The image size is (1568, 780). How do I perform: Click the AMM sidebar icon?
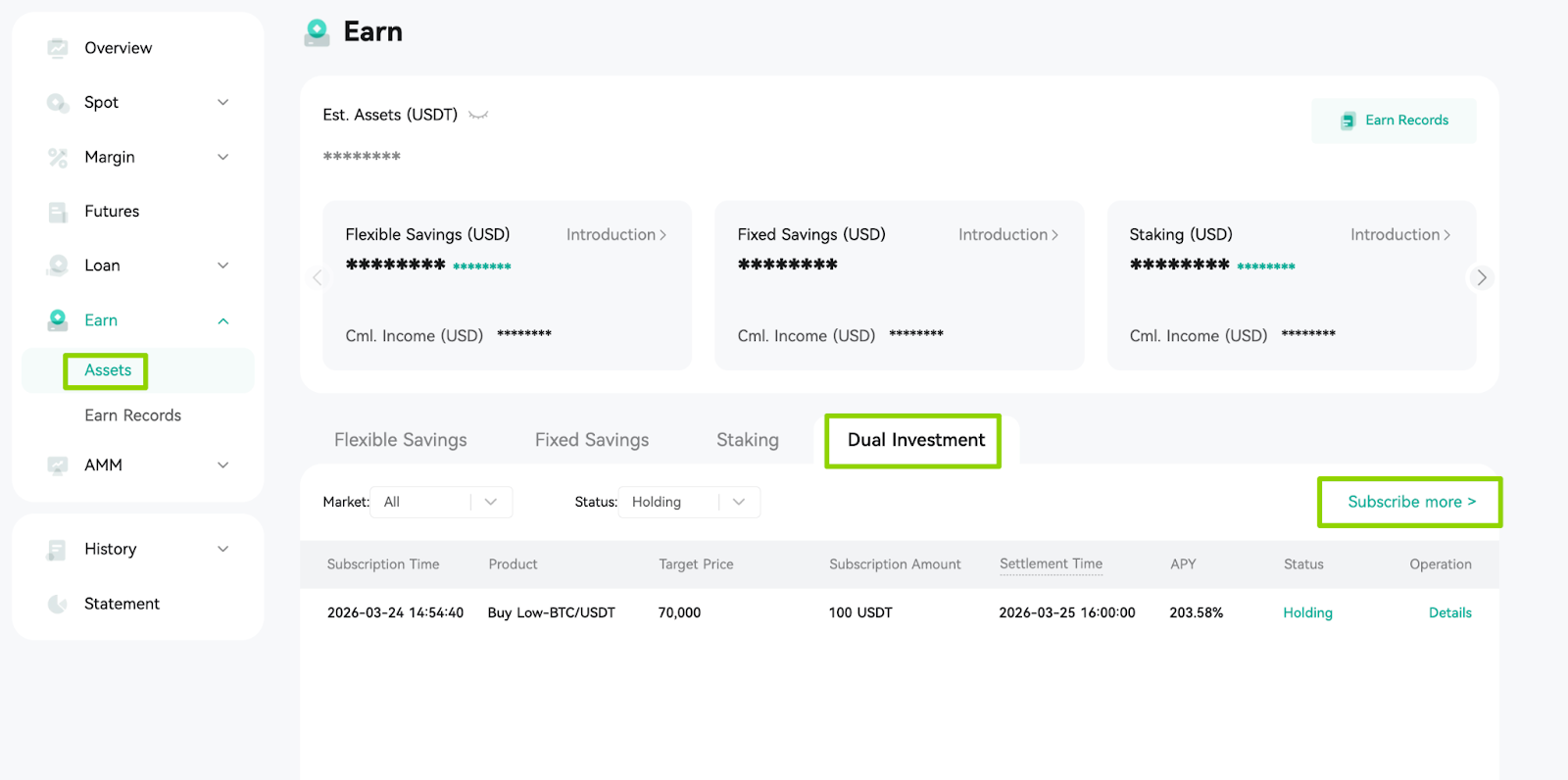pyautogui.click(x=58, y=465)
